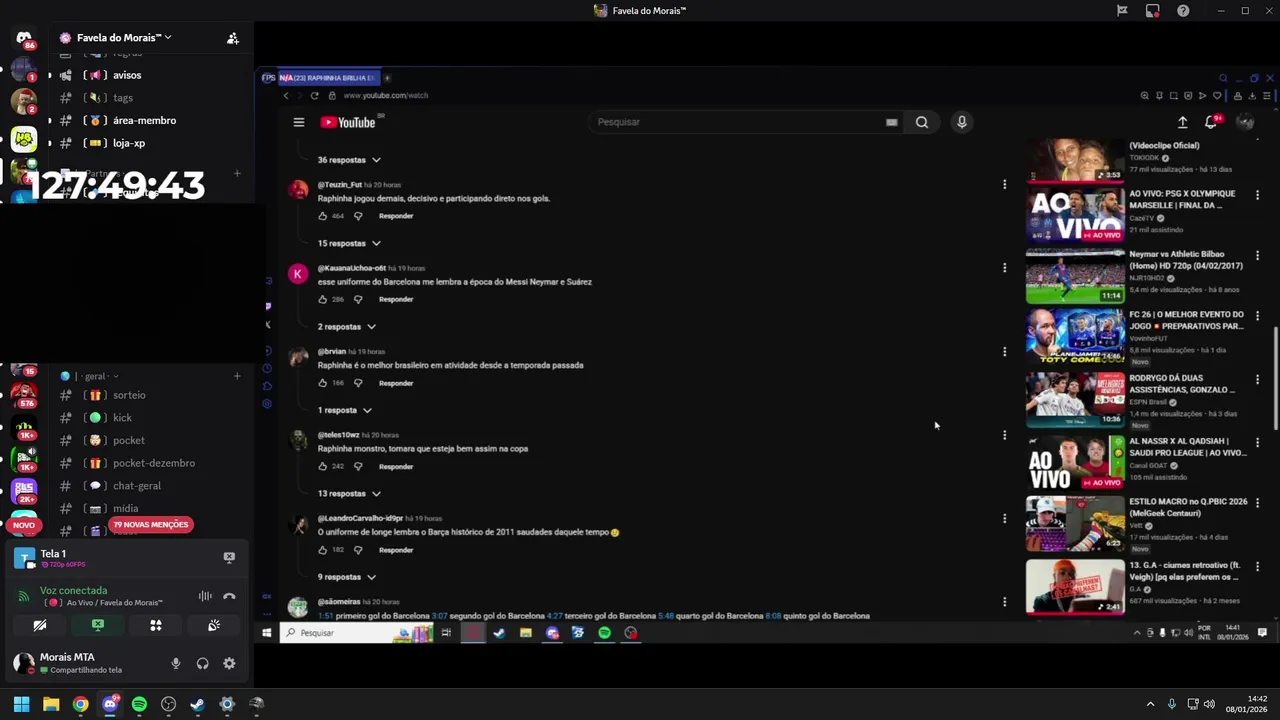This screenshot has height=720, width=1280.
Task: Click Responder under bvian comment
Action: (x=396, y=383)
